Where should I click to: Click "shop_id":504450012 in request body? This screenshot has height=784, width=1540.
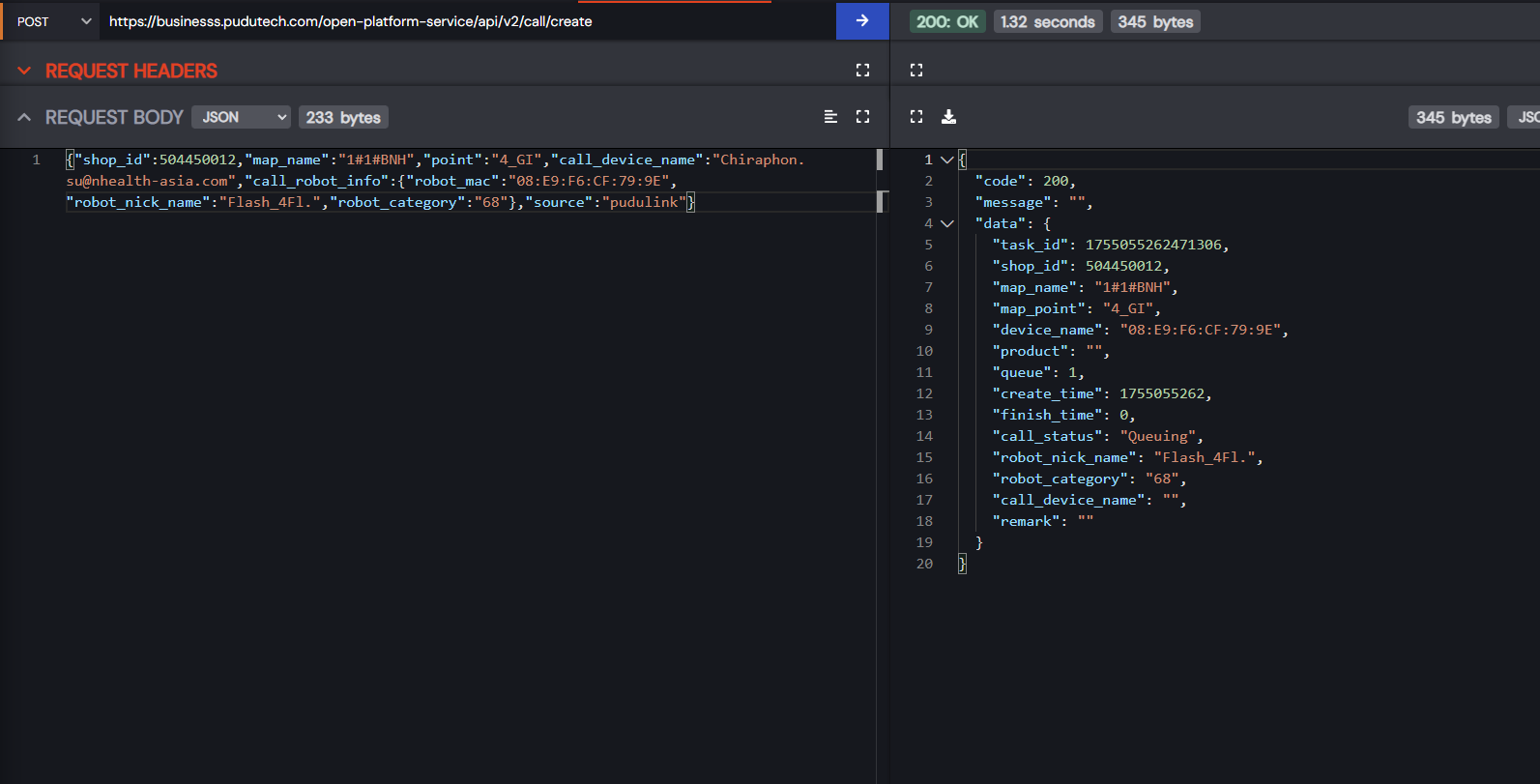[155, 160]
